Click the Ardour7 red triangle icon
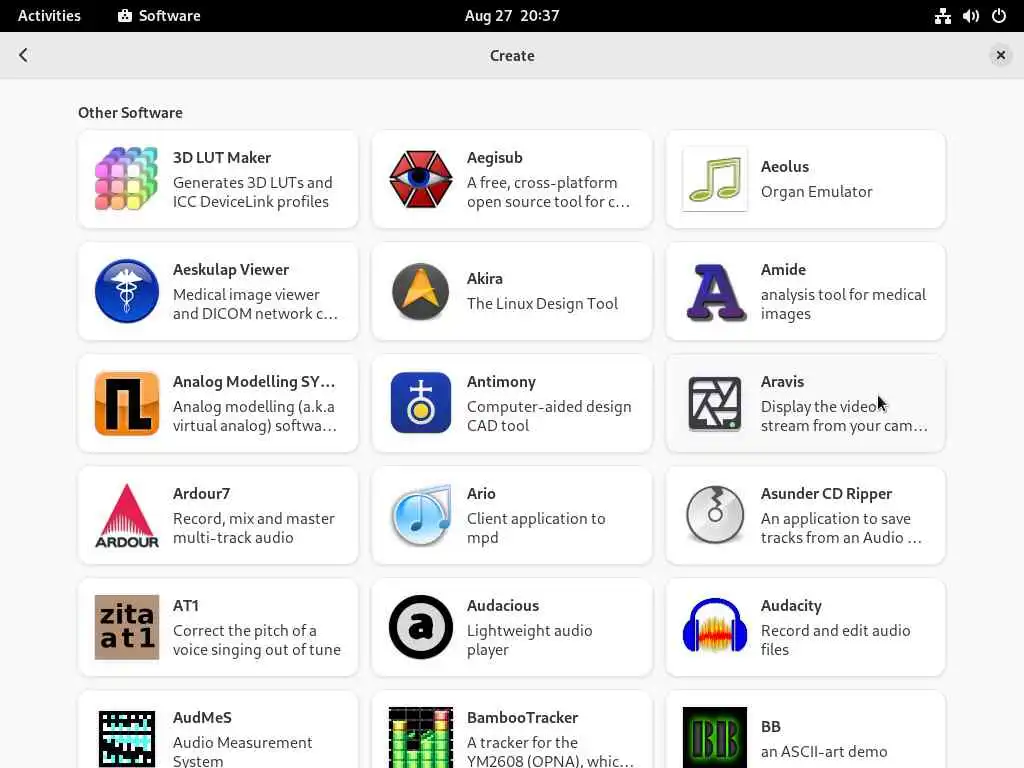 click(x=127, y=516)
